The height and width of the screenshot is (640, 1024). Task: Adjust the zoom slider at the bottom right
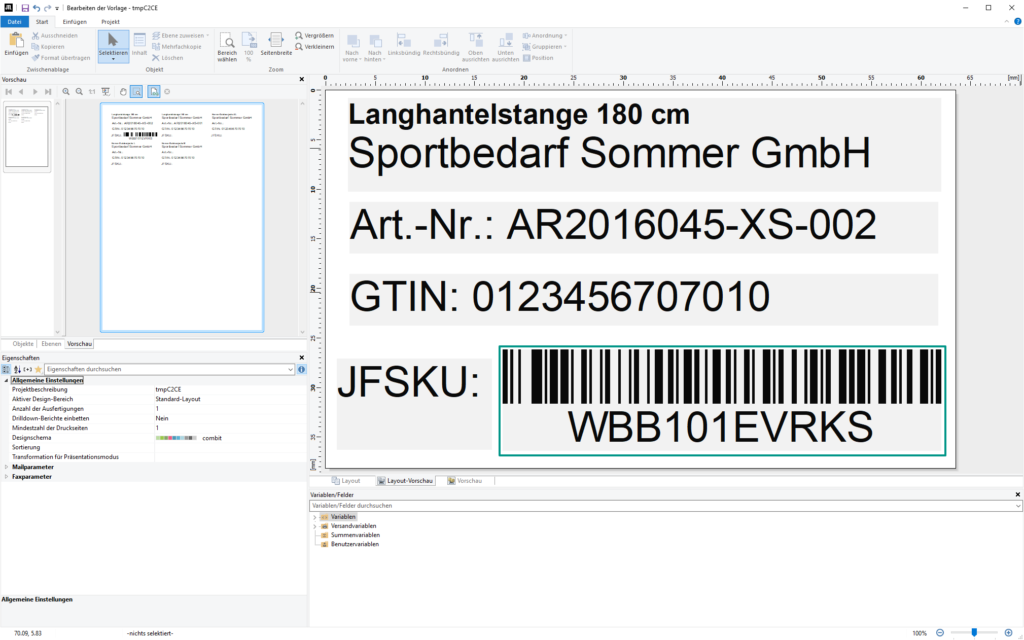pyautogui.click(x=972, y=633)
